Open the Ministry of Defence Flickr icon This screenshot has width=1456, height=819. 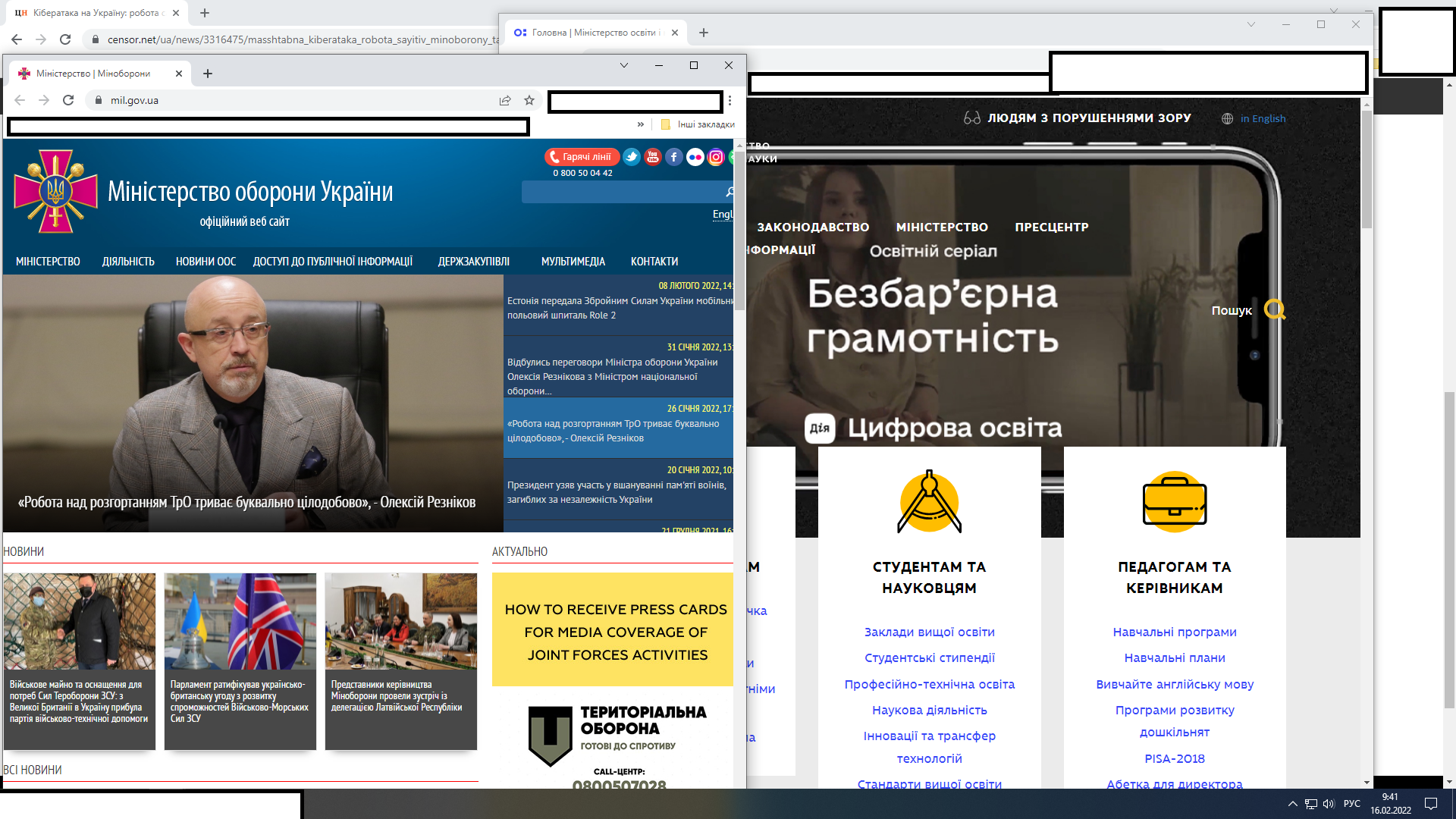[695, 157]
